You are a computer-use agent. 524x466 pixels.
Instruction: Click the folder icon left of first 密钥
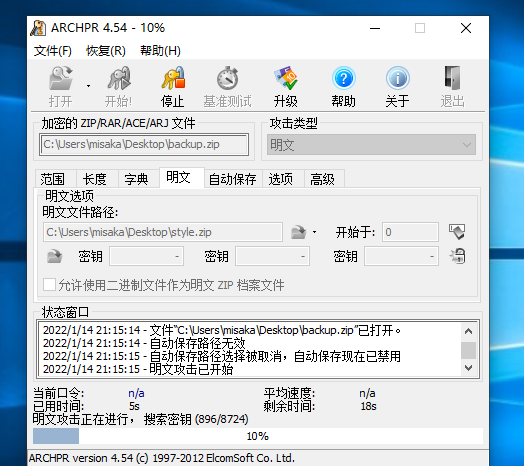tap(54, 256)
